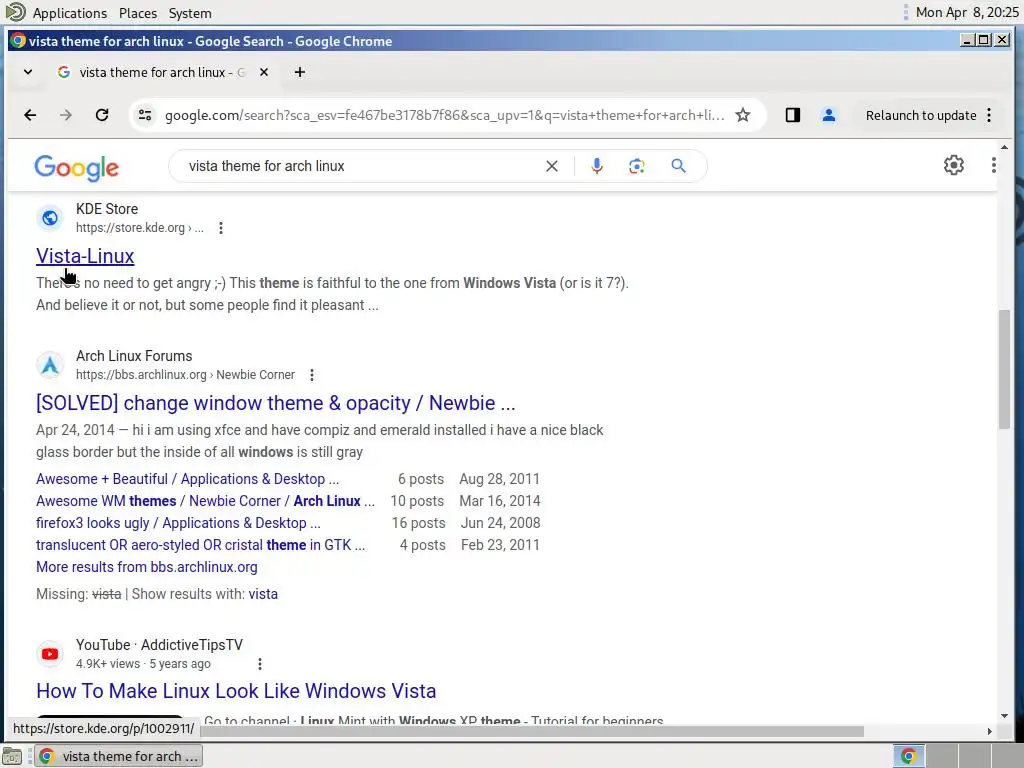1024x768 pixels.
Task: View site information icon in address bar
Action: click(x=145, y=116)
